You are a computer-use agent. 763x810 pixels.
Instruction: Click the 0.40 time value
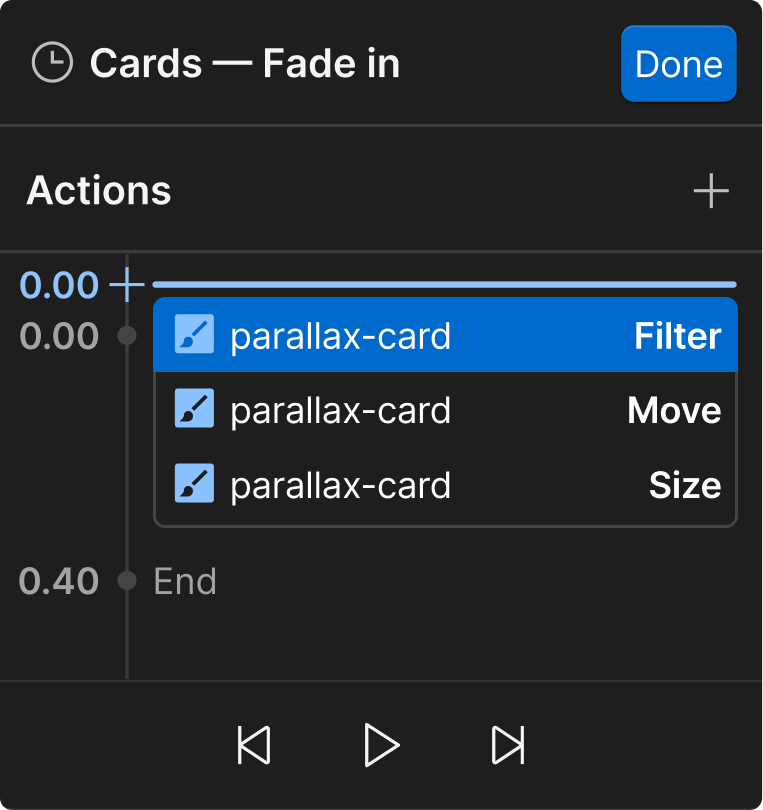point(60,581)
